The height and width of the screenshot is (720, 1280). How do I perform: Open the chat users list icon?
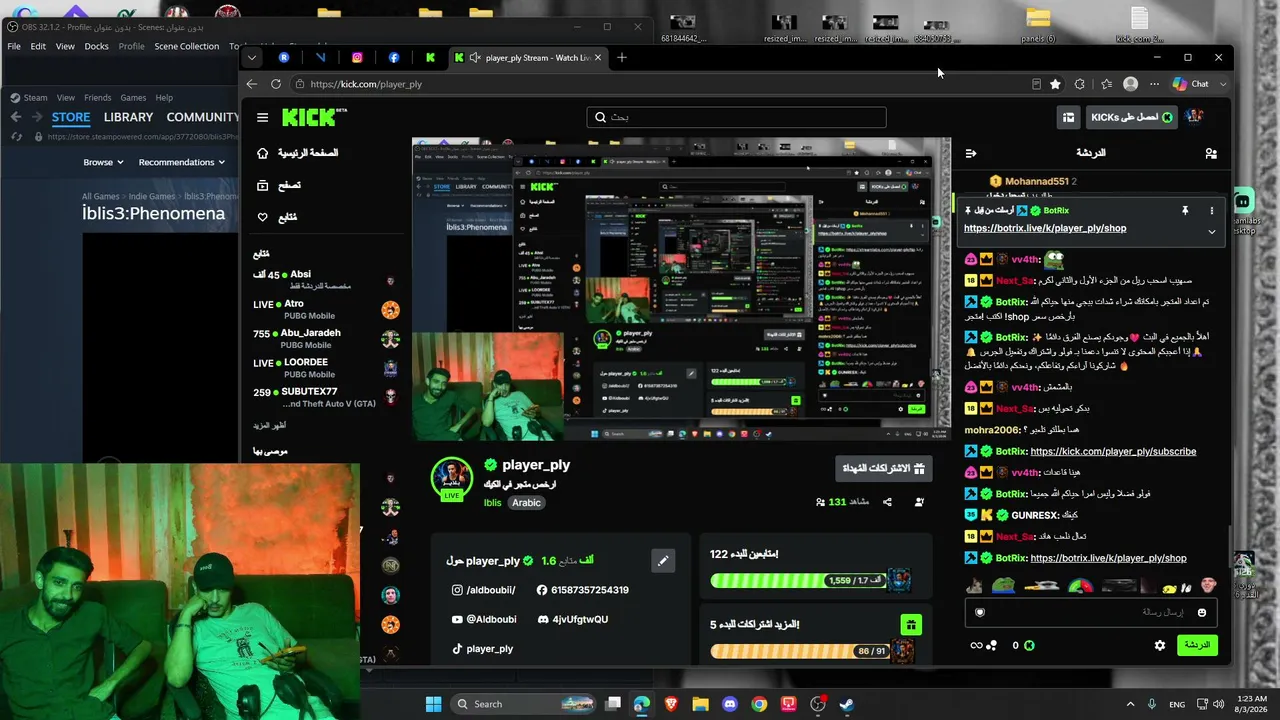coord(1211,153)
